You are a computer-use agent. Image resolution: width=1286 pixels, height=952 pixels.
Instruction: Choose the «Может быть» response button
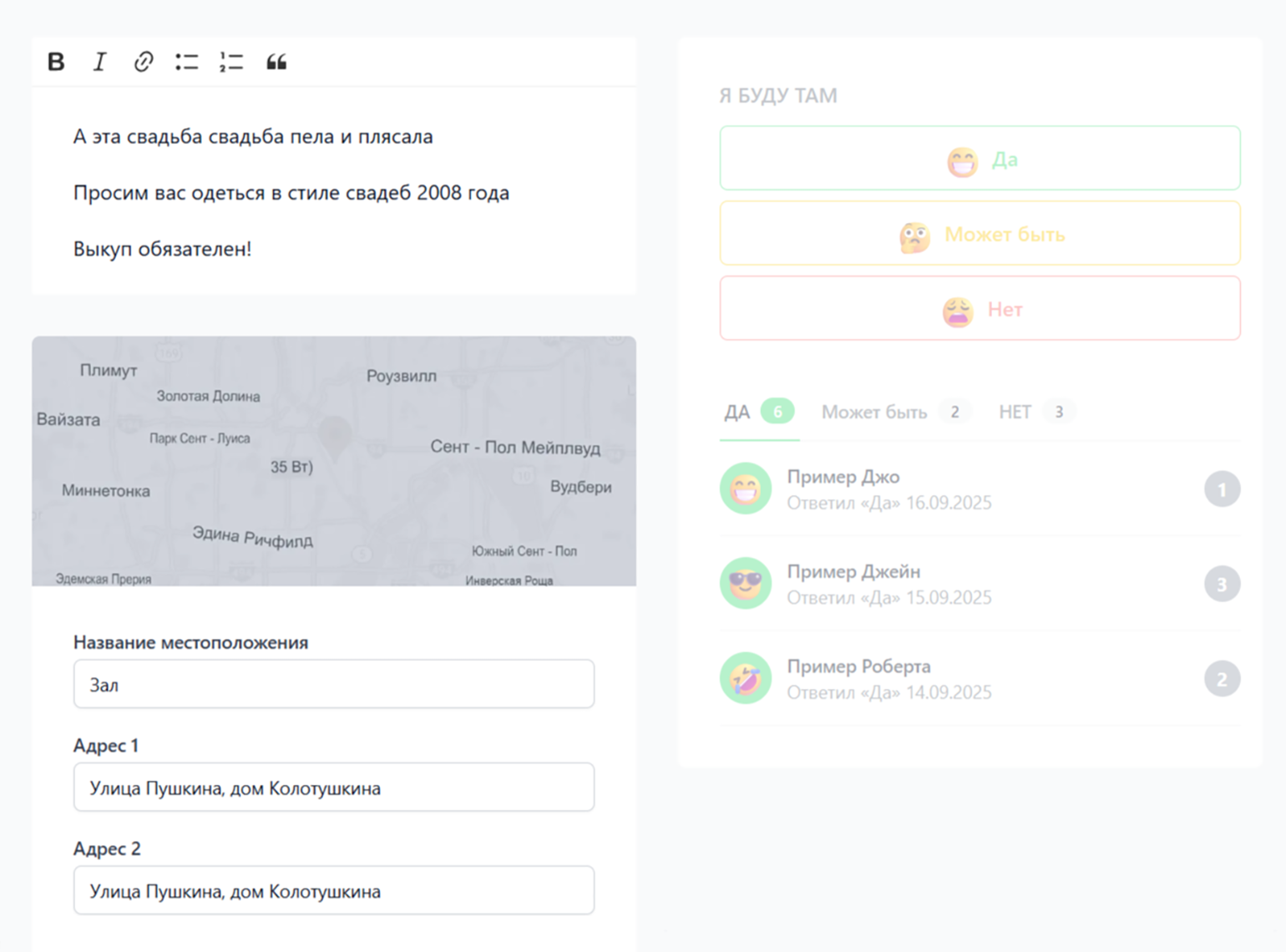[980, 234]
